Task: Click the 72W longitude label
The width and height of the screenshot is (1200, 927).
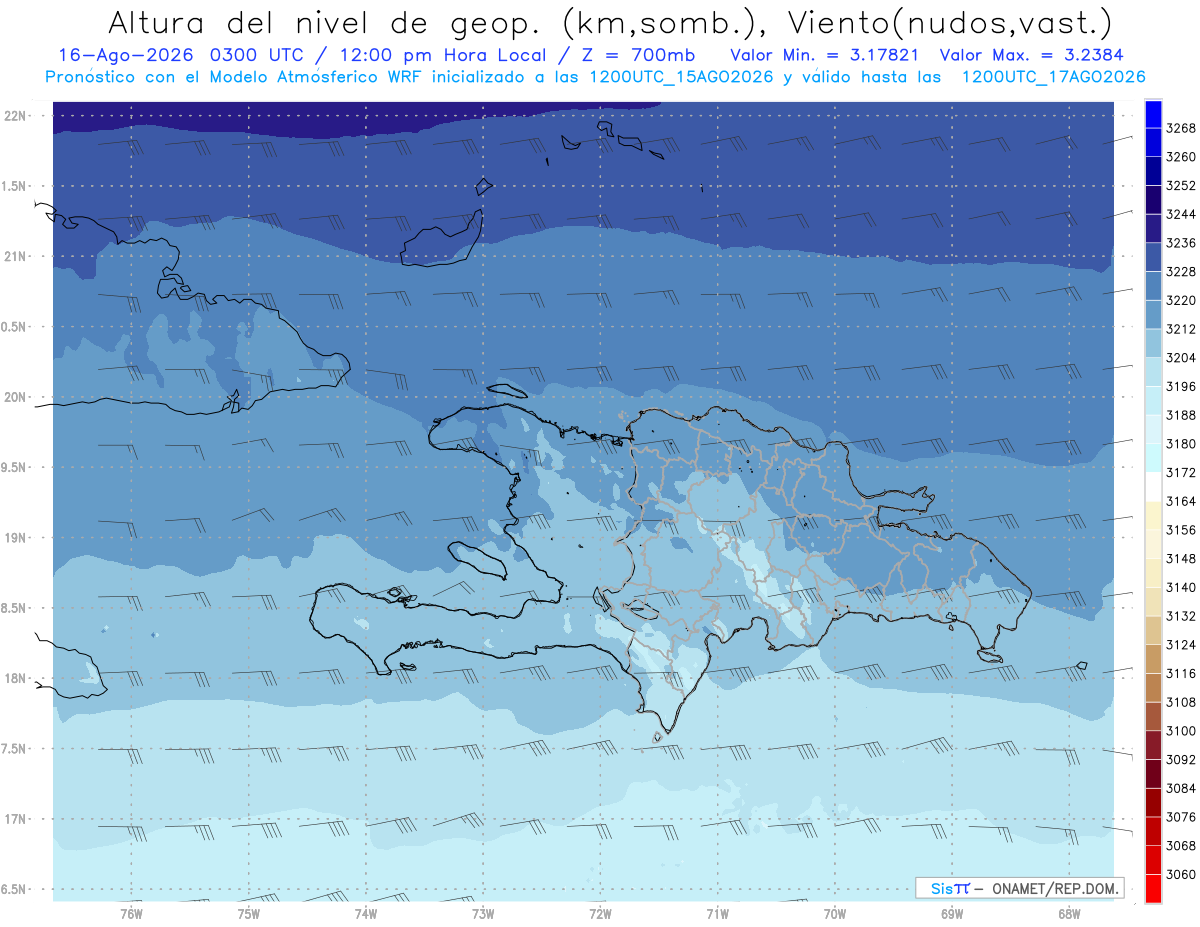Action: 600,913
